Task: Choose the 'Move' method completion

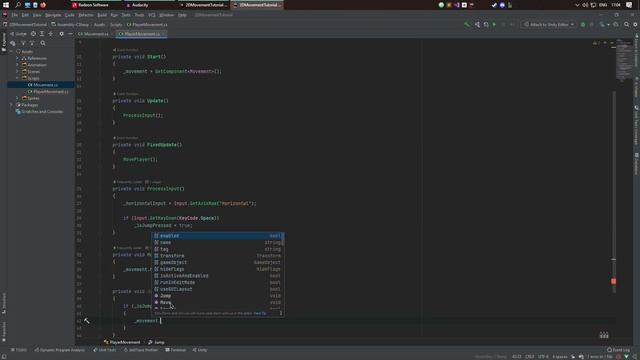Action: click(218, 302)
